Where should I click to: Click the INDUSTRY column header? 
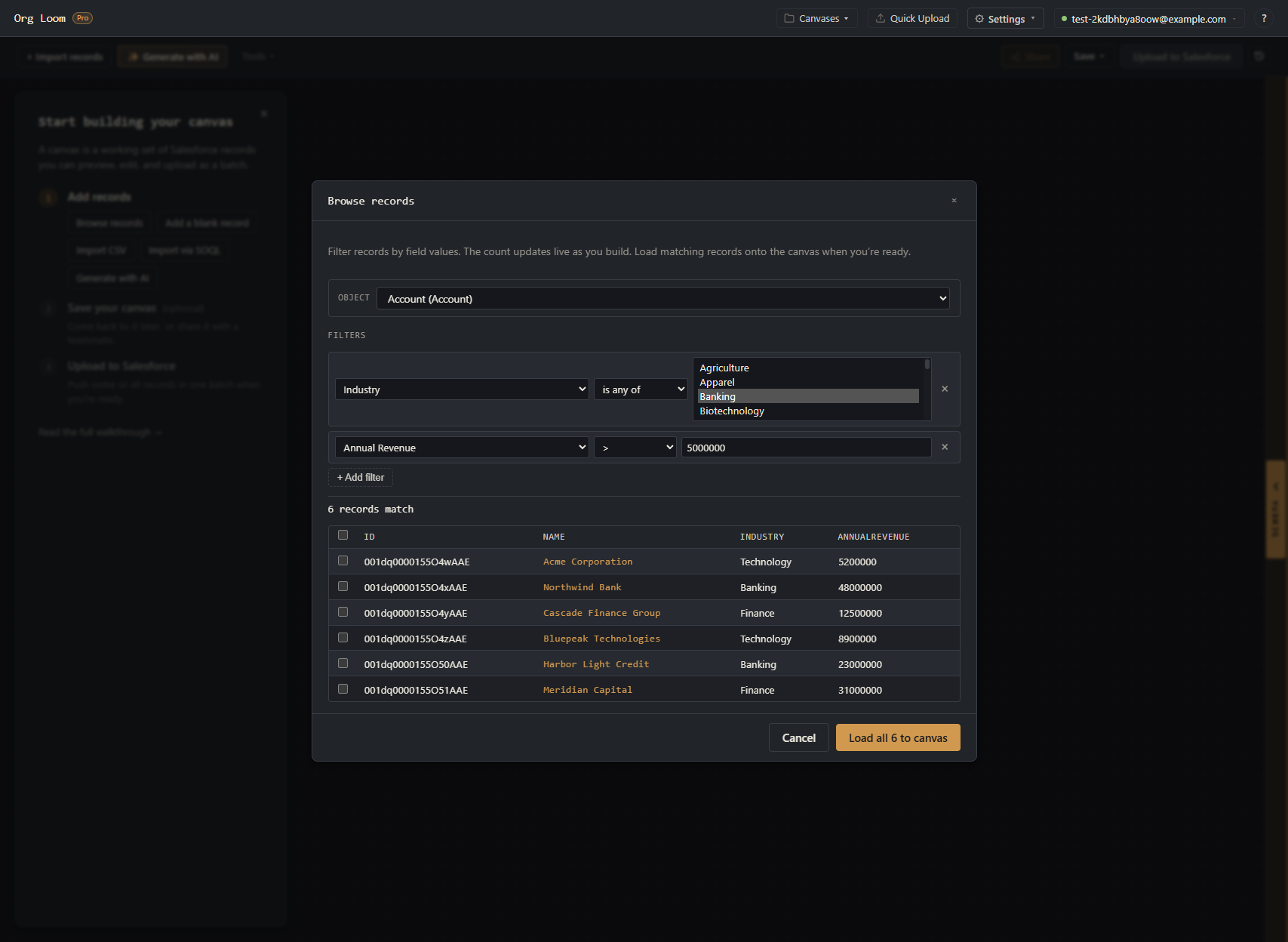762,537
